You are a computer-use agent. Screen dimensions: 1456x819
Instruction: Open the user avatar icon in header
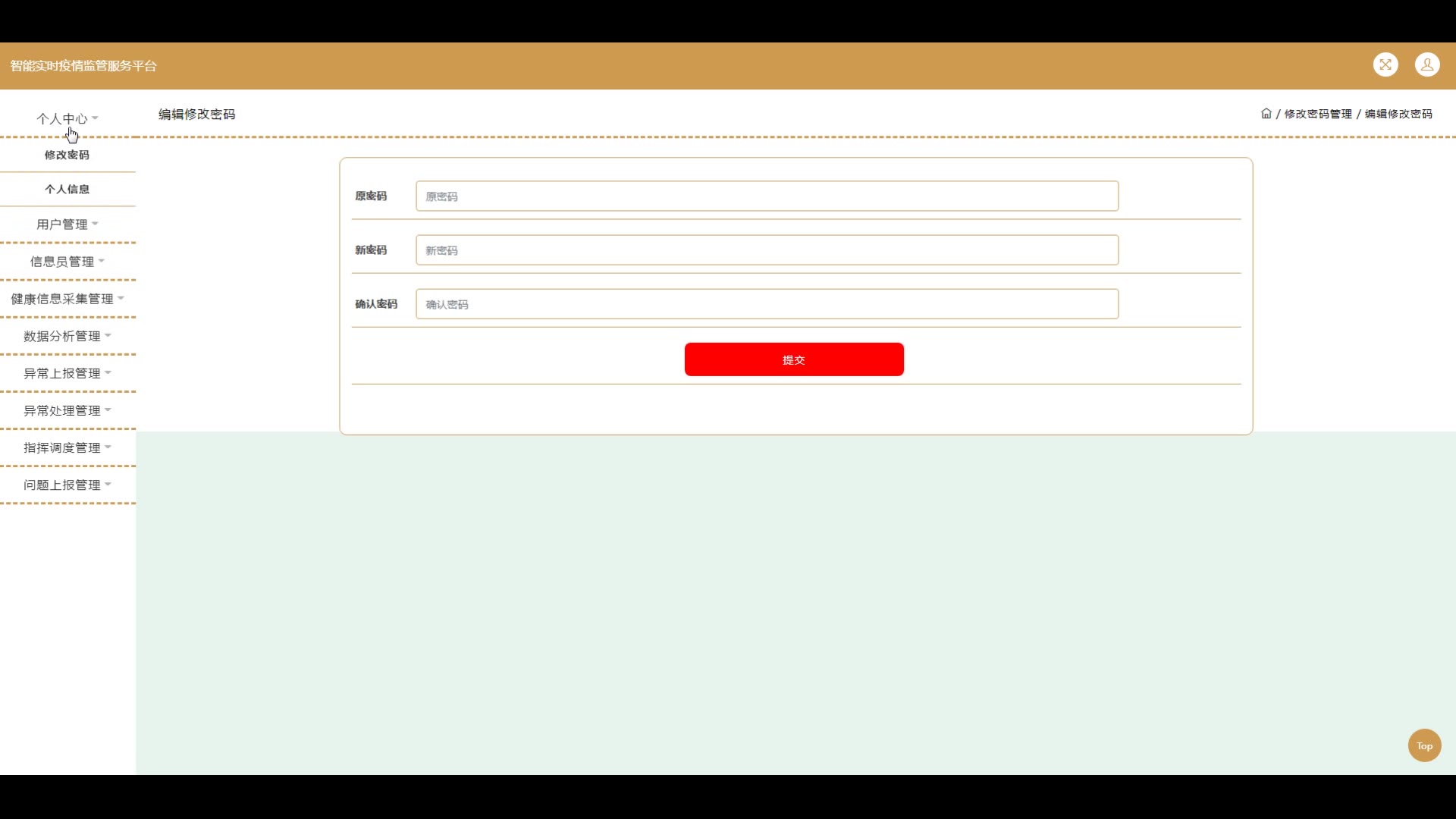1427,65
